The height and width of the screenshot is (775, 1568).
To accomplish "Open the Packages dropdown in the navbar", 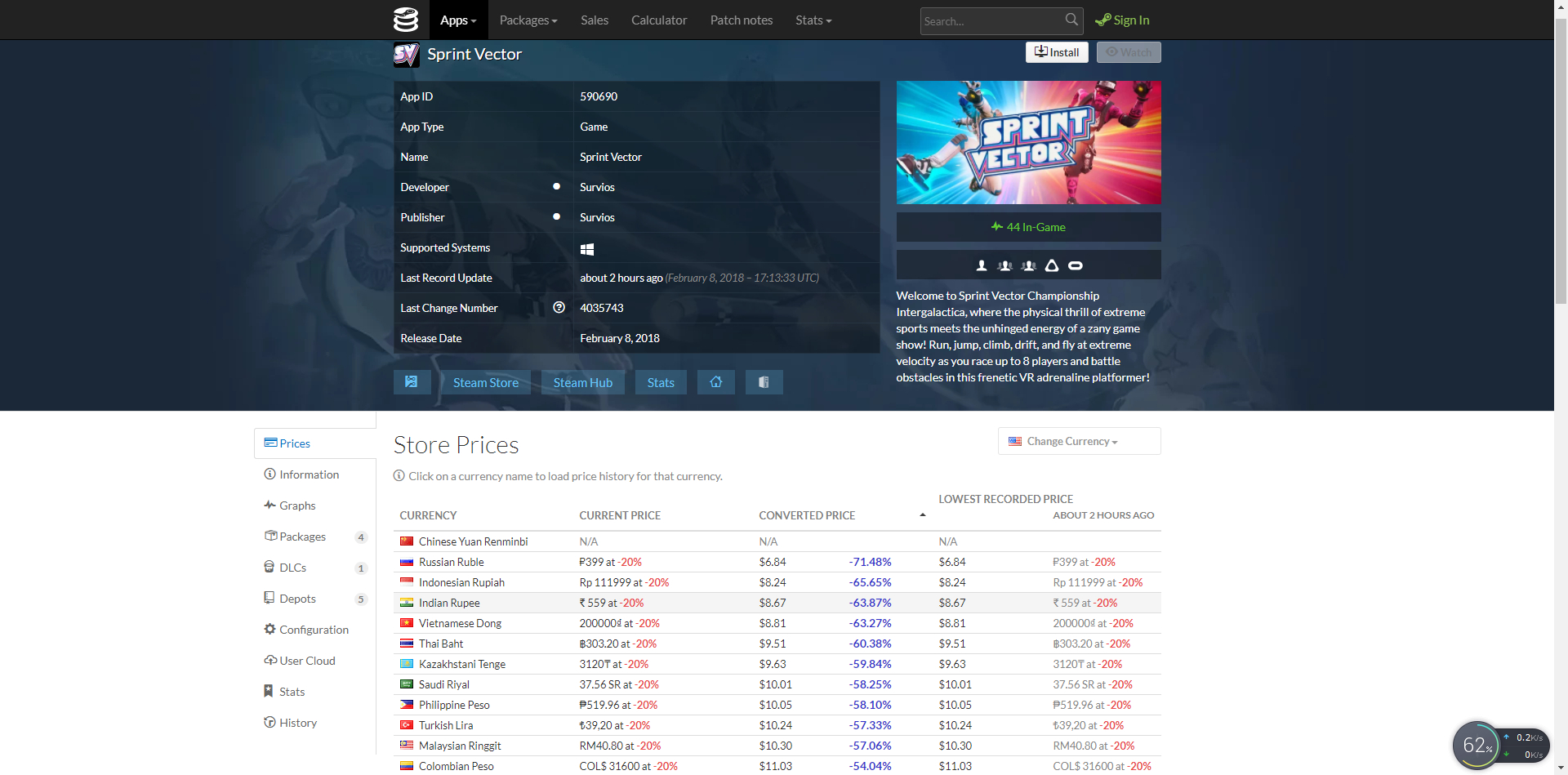I will click(x=528, y=20).
